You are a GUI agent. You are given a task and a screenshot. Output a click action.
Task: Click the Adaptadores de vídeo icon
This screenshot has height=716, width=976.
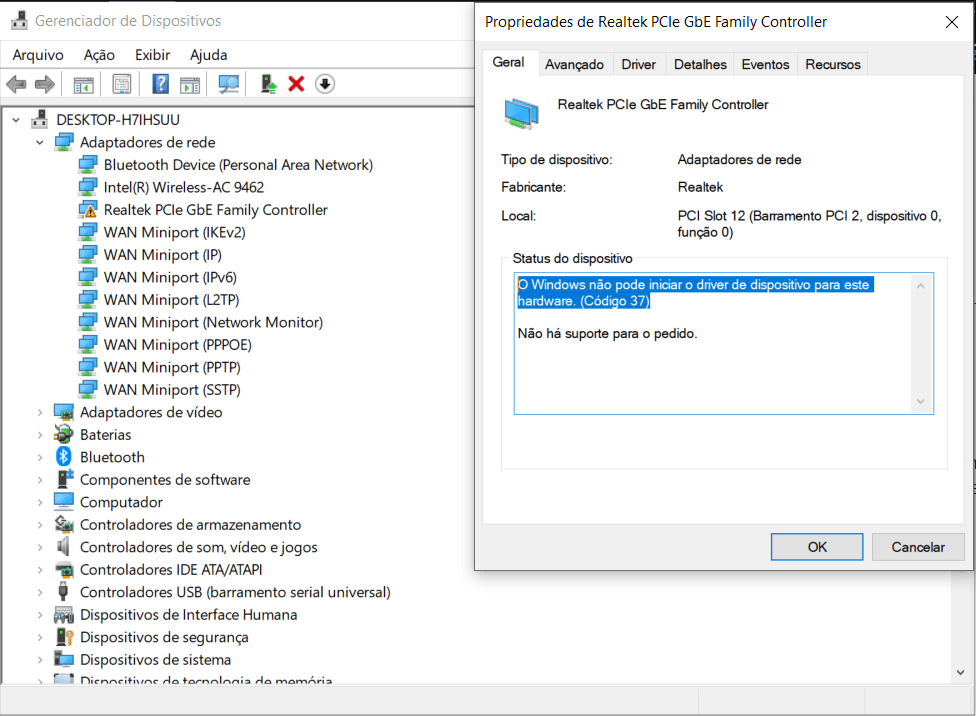63,412
